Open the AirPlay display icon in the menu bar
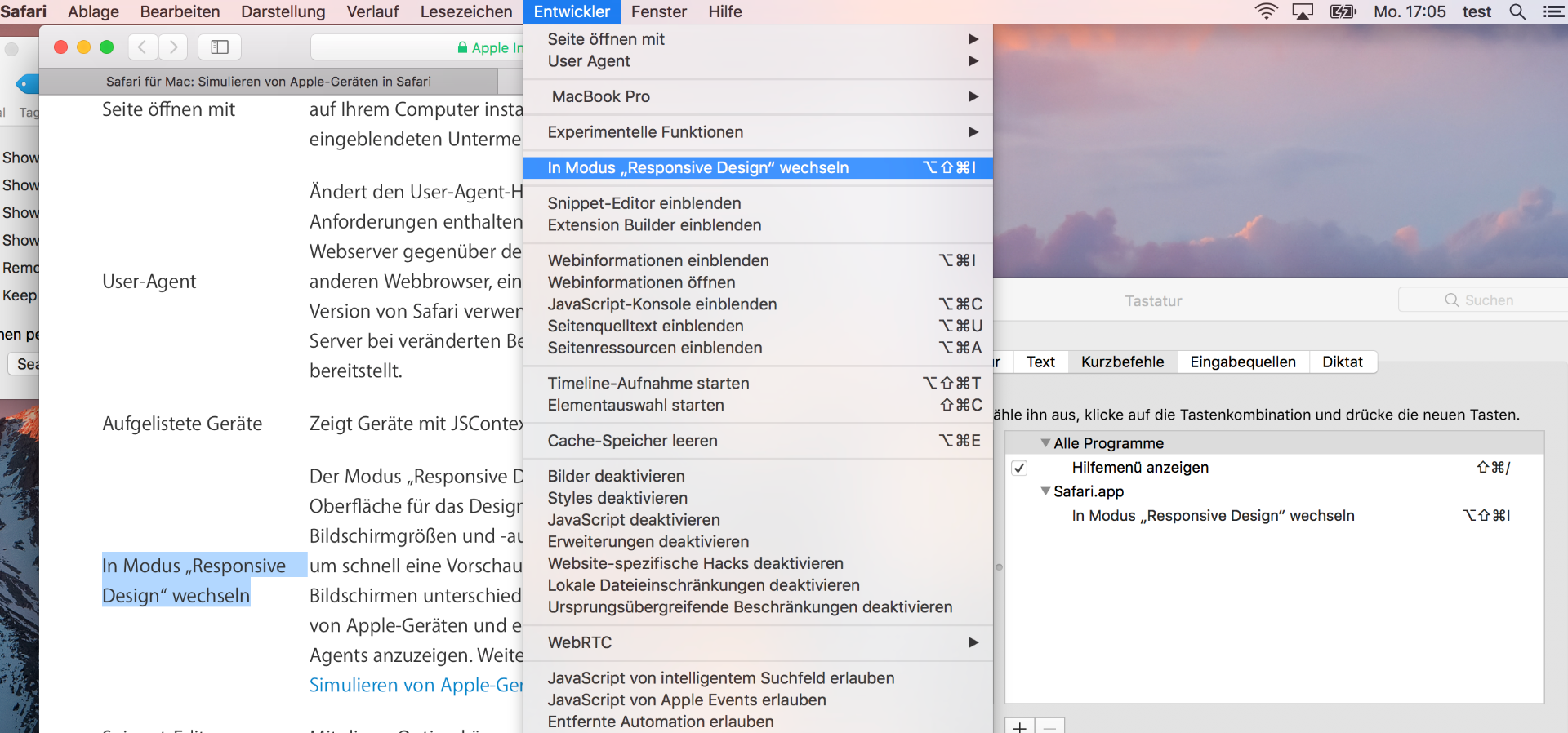Viewport: 1568px width, 733px height. click(x=1303, y=11)
